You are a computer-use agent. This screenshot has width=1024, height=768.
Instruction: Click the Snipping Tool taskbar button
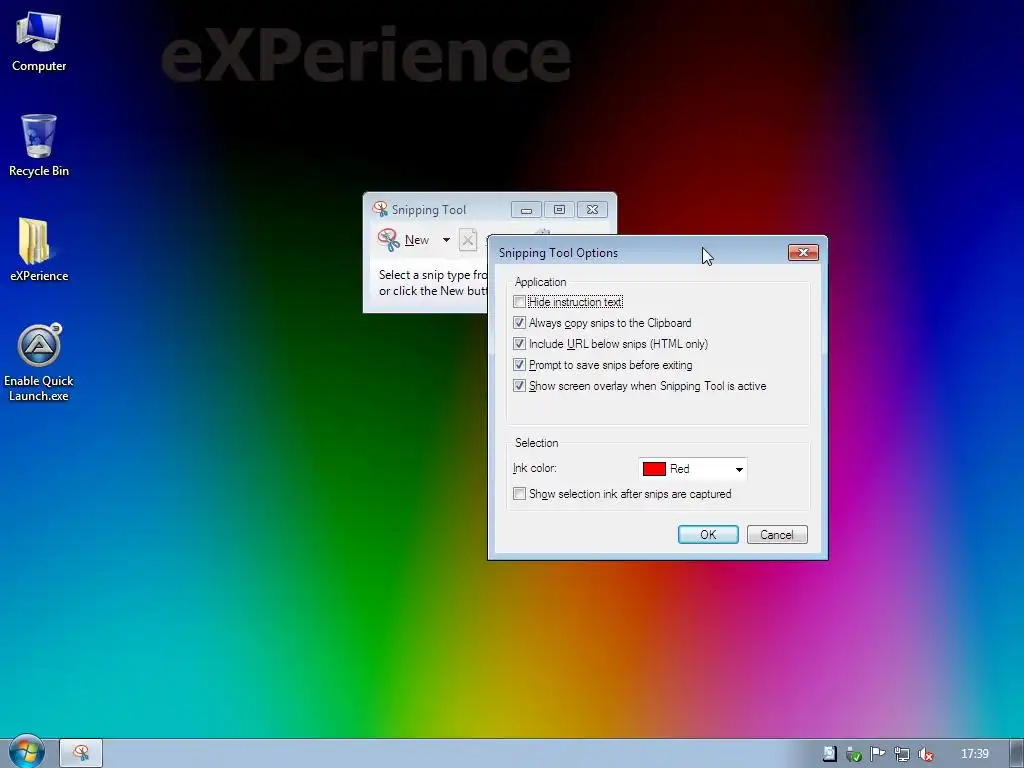81,753
